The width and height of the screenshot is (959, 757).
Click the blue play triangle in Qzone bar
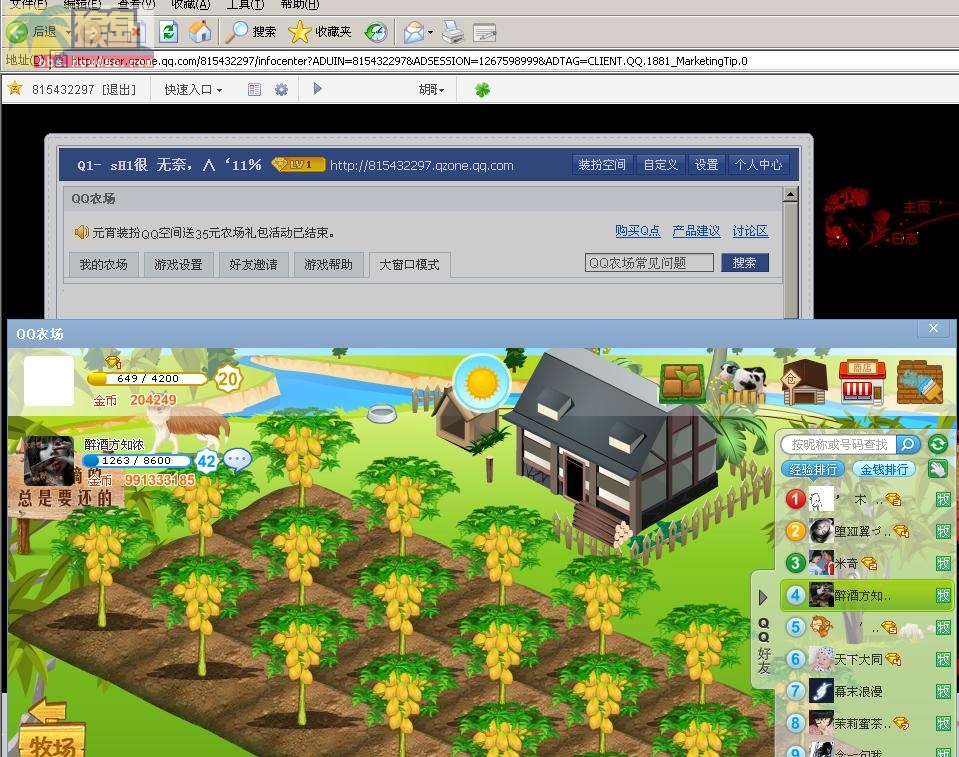pyautogui.click(x=317, y=89)
